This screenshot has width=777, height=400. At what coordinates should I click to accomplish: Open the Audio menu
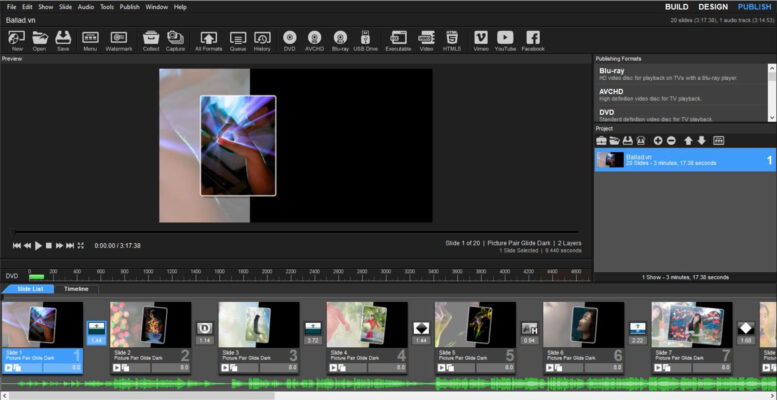click(x=86, y=7)
